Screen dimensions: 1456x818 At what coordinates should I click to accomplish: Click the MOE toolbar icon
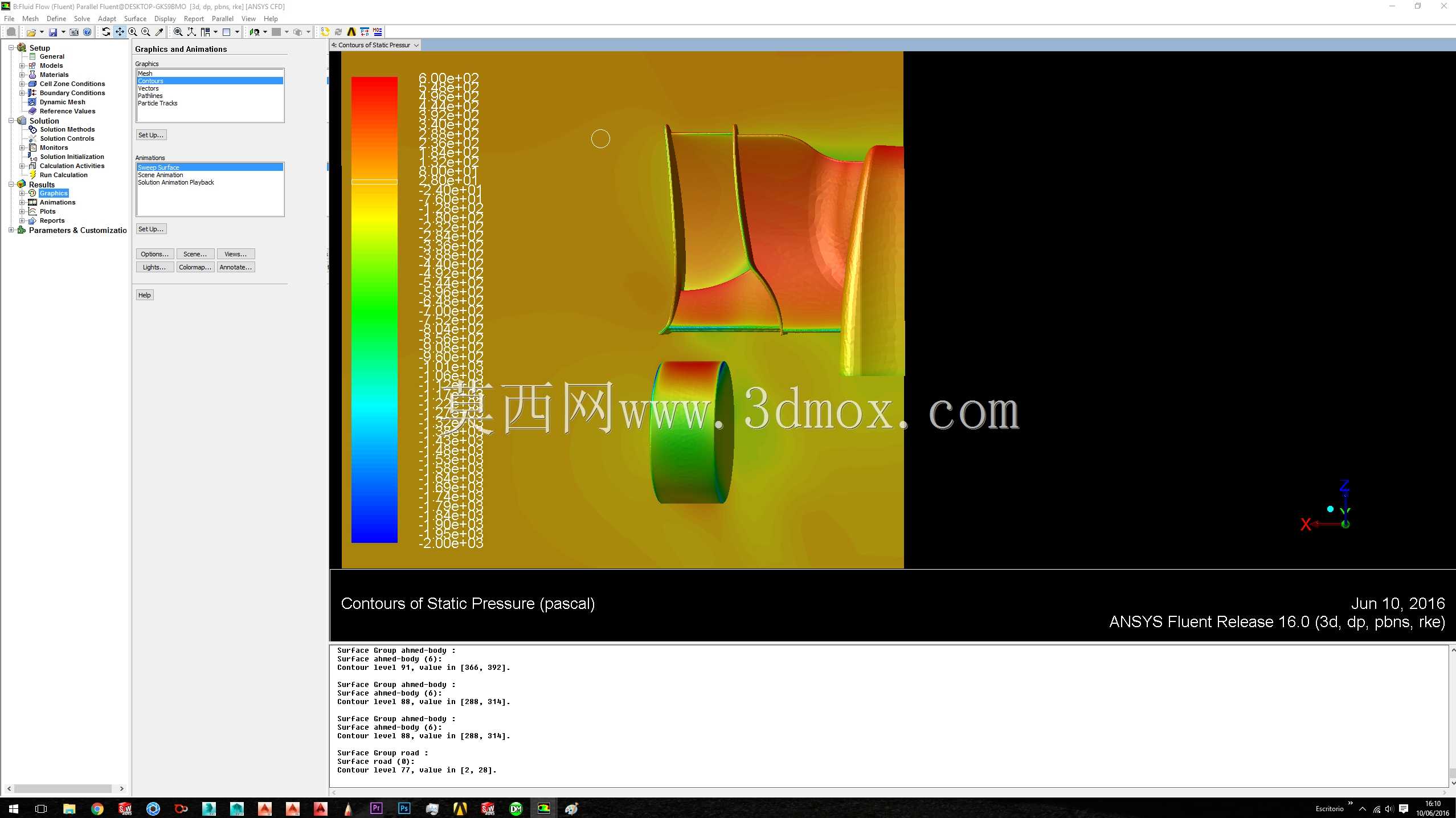pyautogui.click(x=378, y=32)
